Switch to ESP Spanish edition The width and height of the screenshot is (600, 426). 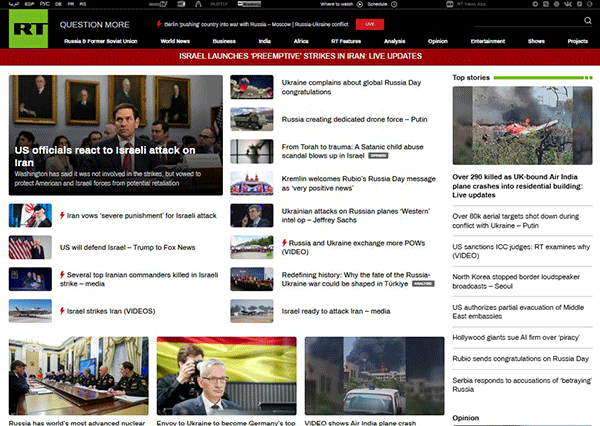[29, 4]
